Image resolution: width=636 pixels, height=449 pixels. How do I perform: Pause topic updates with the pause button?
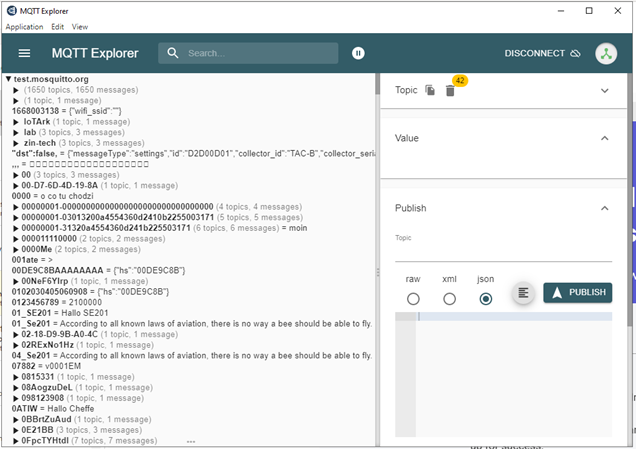(x=358, y=53)
